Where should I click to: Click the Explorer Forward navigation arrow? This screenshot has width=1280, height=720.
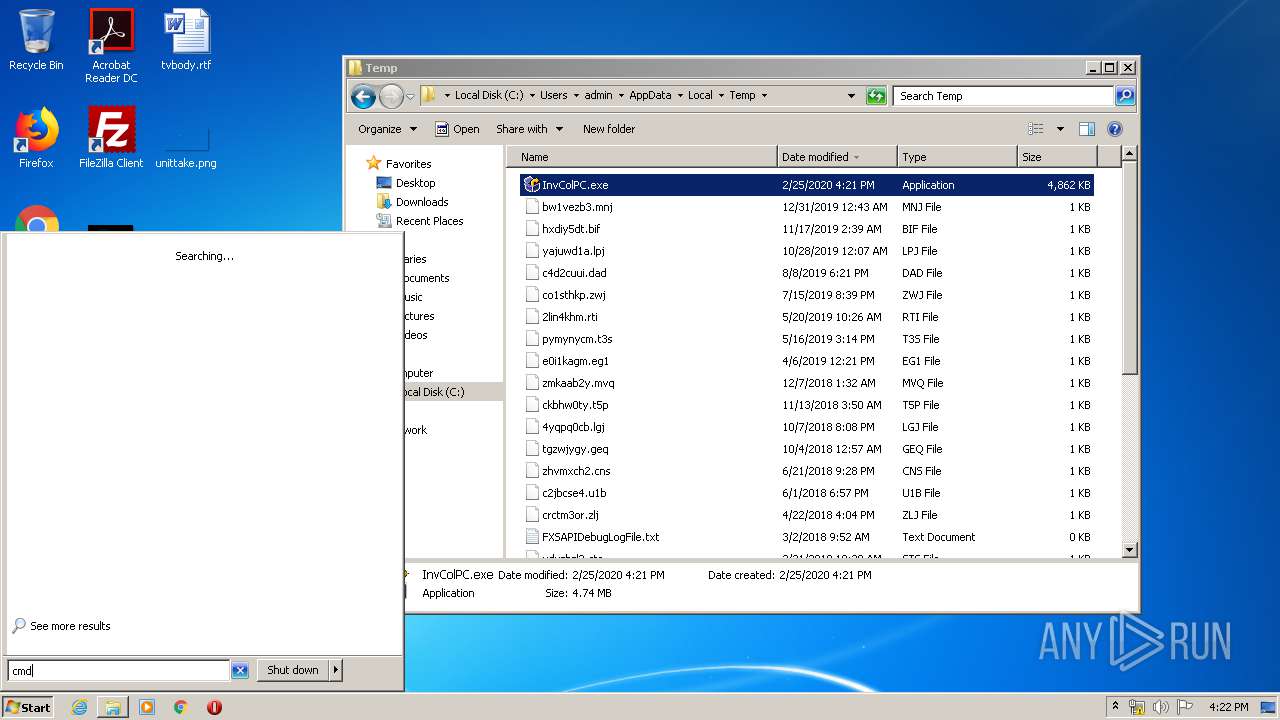(391, 96)
